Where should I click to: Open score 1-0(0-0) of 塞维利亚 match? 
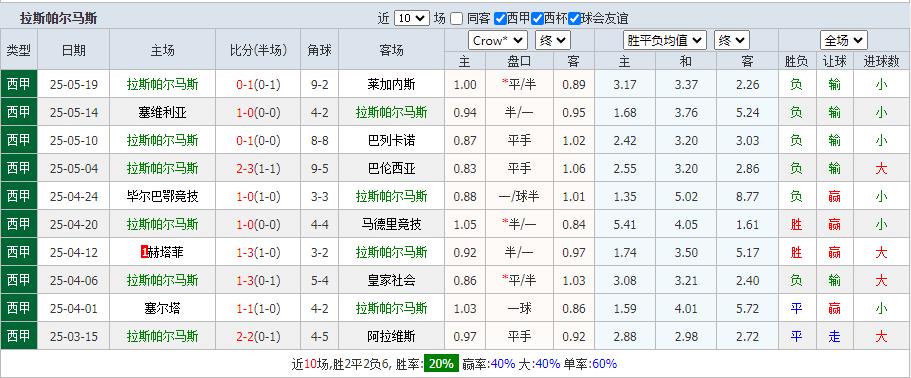pos(258,113)
